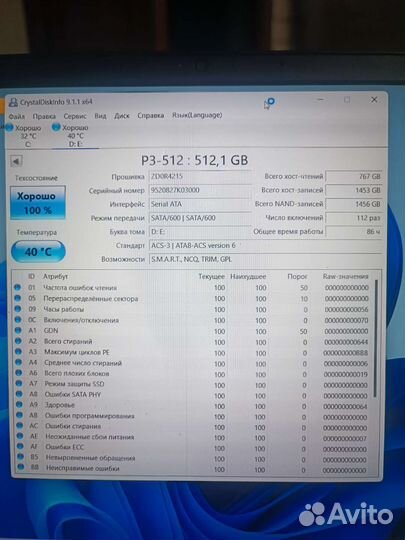This screenshot has height=540, width=405.
Task: Click status dot of attribute A6 Всего плохих блоков
Action: pos(19,373)
